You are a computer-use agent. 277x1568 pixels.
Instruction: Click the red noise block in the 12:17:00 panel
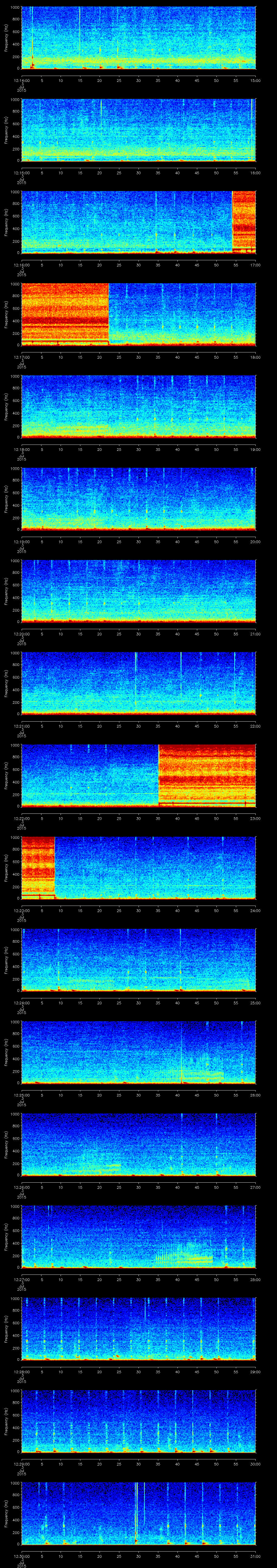pyautogui.click(x=65, y=314)
